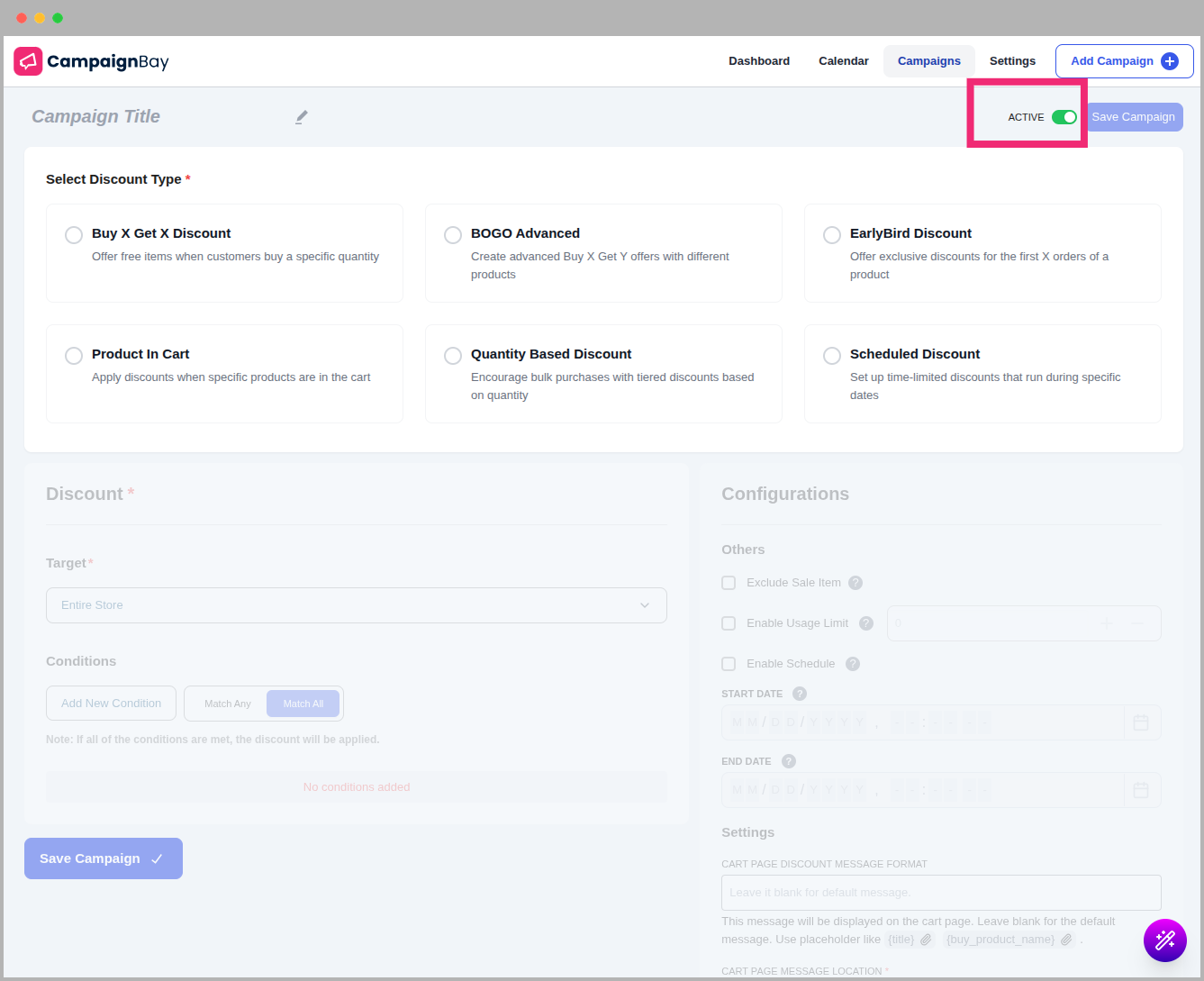This screenshot has width=1204, height=981.
Task: Open the End Date calendar picker icon
Action: click(x=1141, y=790)
